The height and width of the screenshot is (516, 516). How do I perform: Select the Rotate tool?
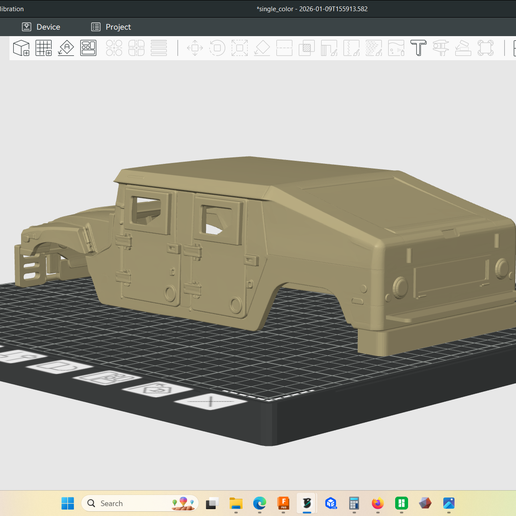(217, 48)
